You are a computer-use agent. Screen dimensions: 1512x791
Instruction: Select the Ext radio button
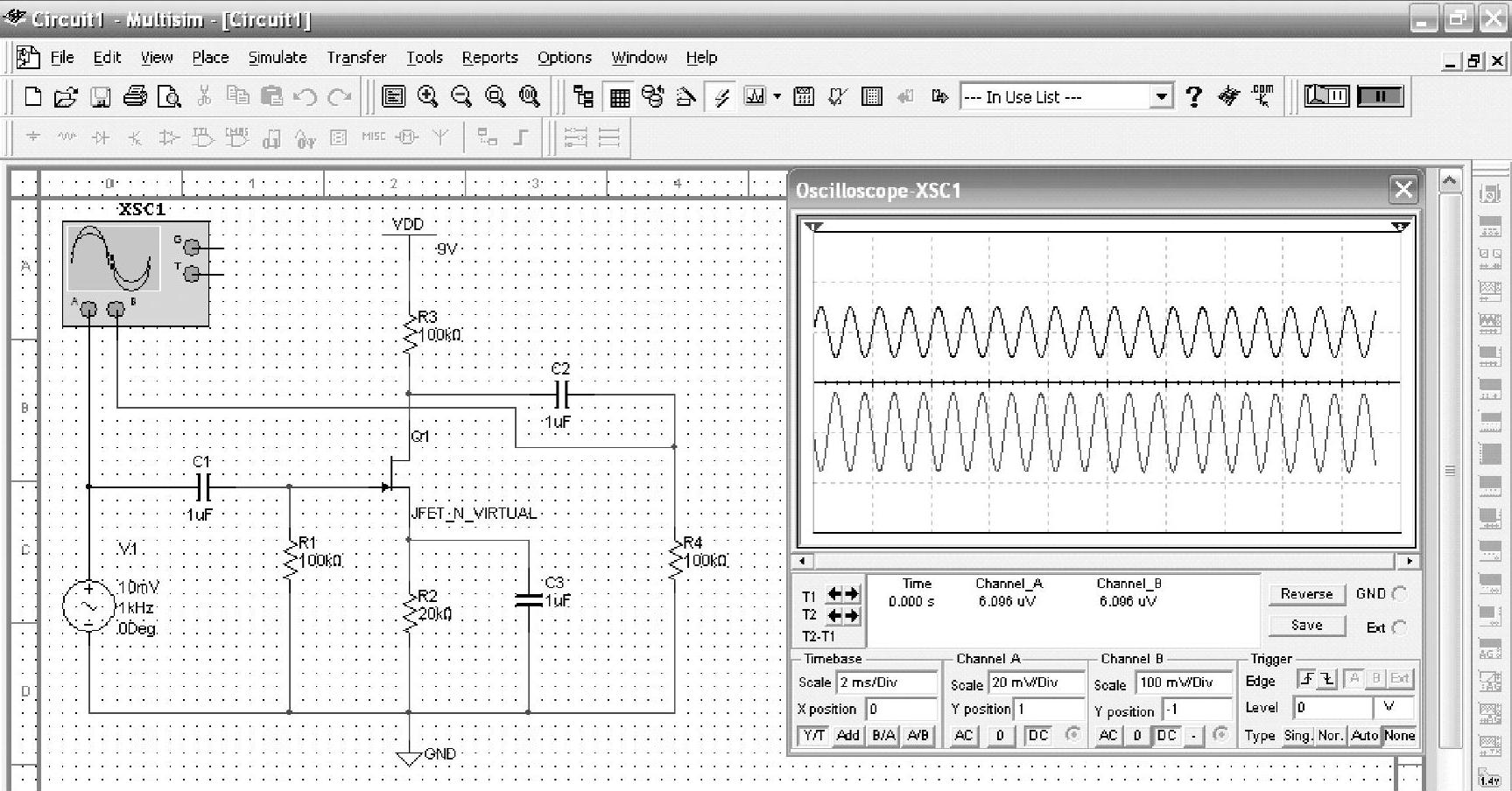pyautogui.click(x=1399, y=627)
